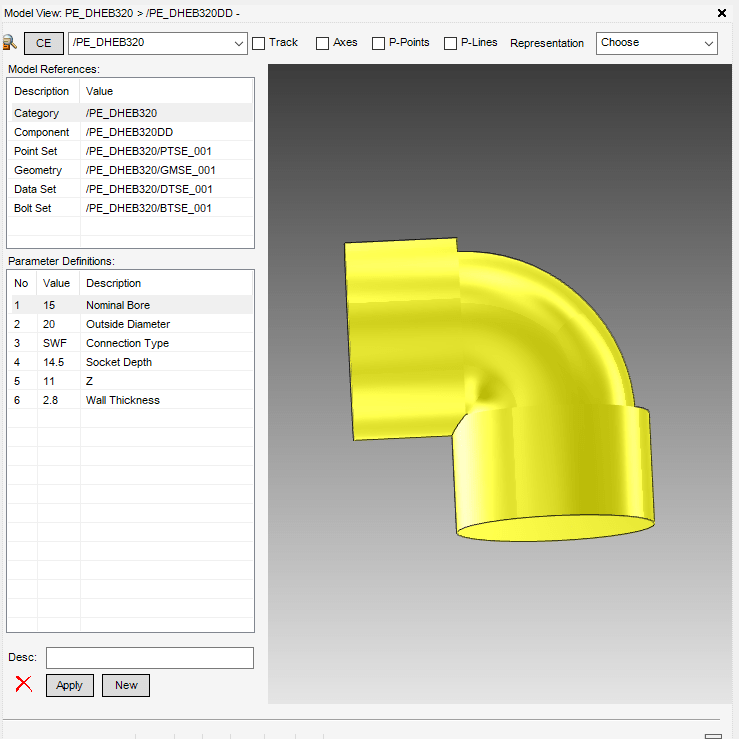Screen dimensions: 739x739
Task: Open the /PE_DHEB320 element dropdown
Action: click(238, 43)
